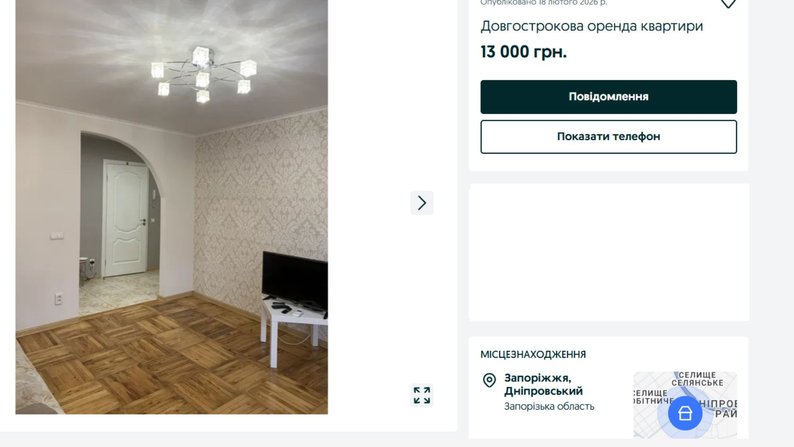
Task: Click the СЕЛИЩЕ СЕЛЯНСЬКЕ label on map
Action: click(x=697, y=379)
